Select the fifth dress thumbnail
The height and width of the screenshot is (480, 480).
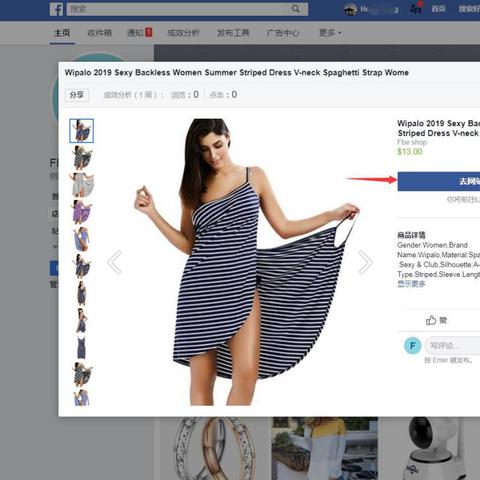(82, 239)
